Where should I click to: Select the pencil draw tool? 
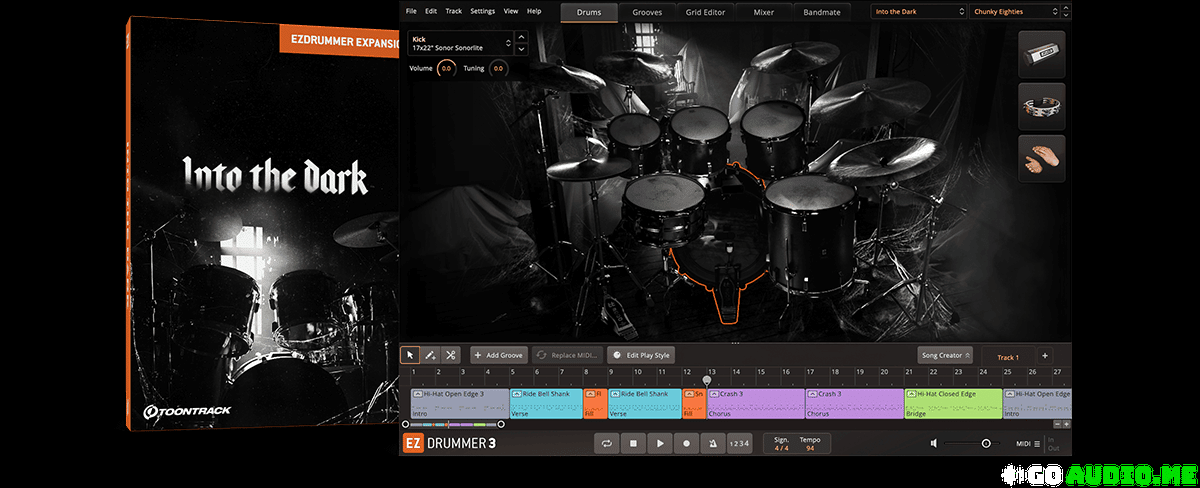coord(430,355)
